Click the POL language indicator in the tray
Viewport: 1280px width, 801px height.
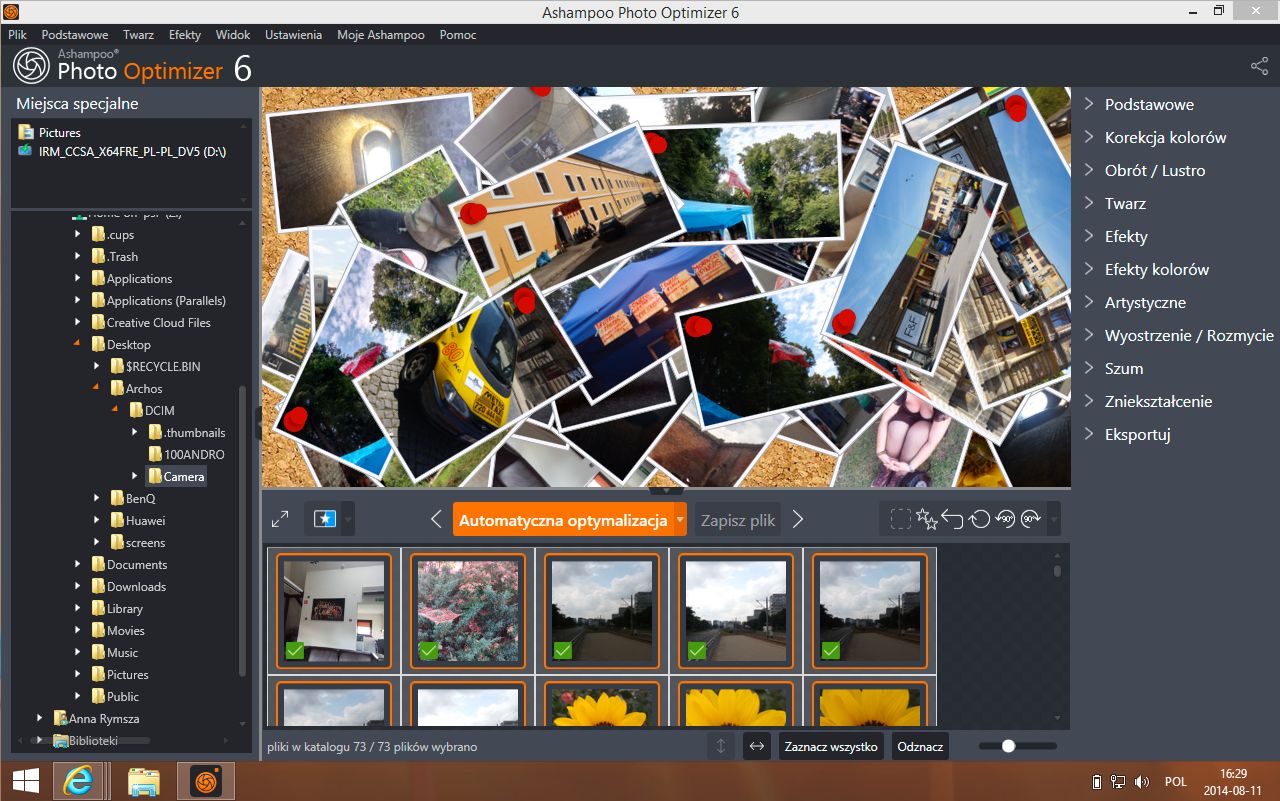1176,781
